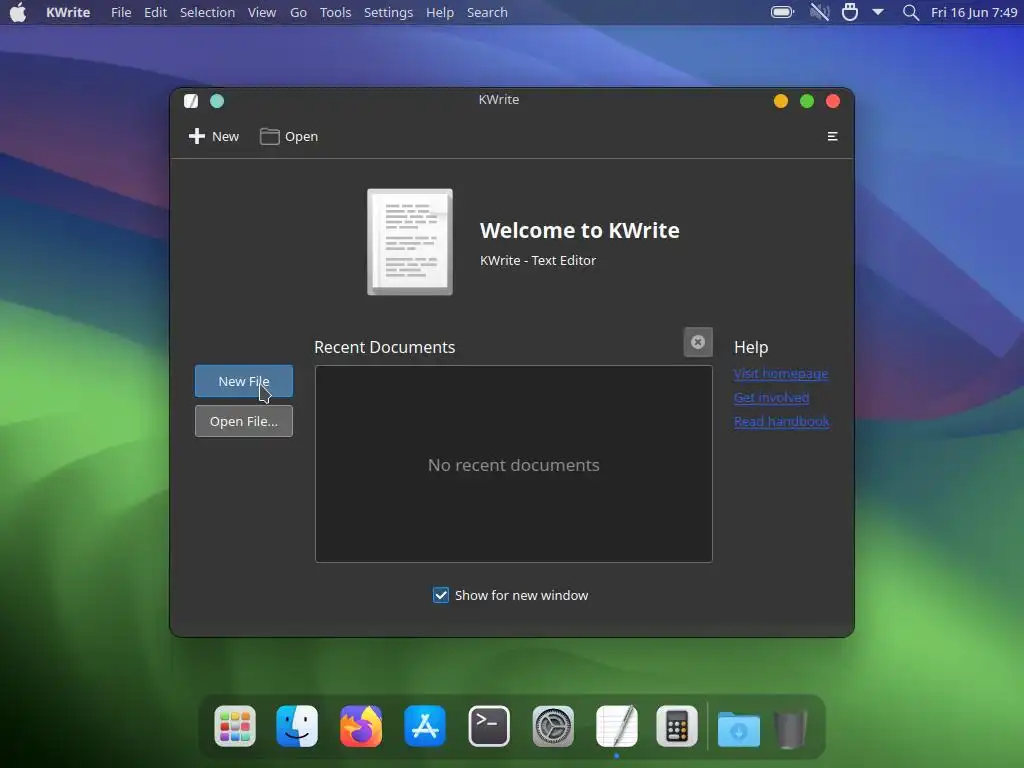Open the Settings menu
The height and width of the screenshot is (768, 1024).
point(388,12)
